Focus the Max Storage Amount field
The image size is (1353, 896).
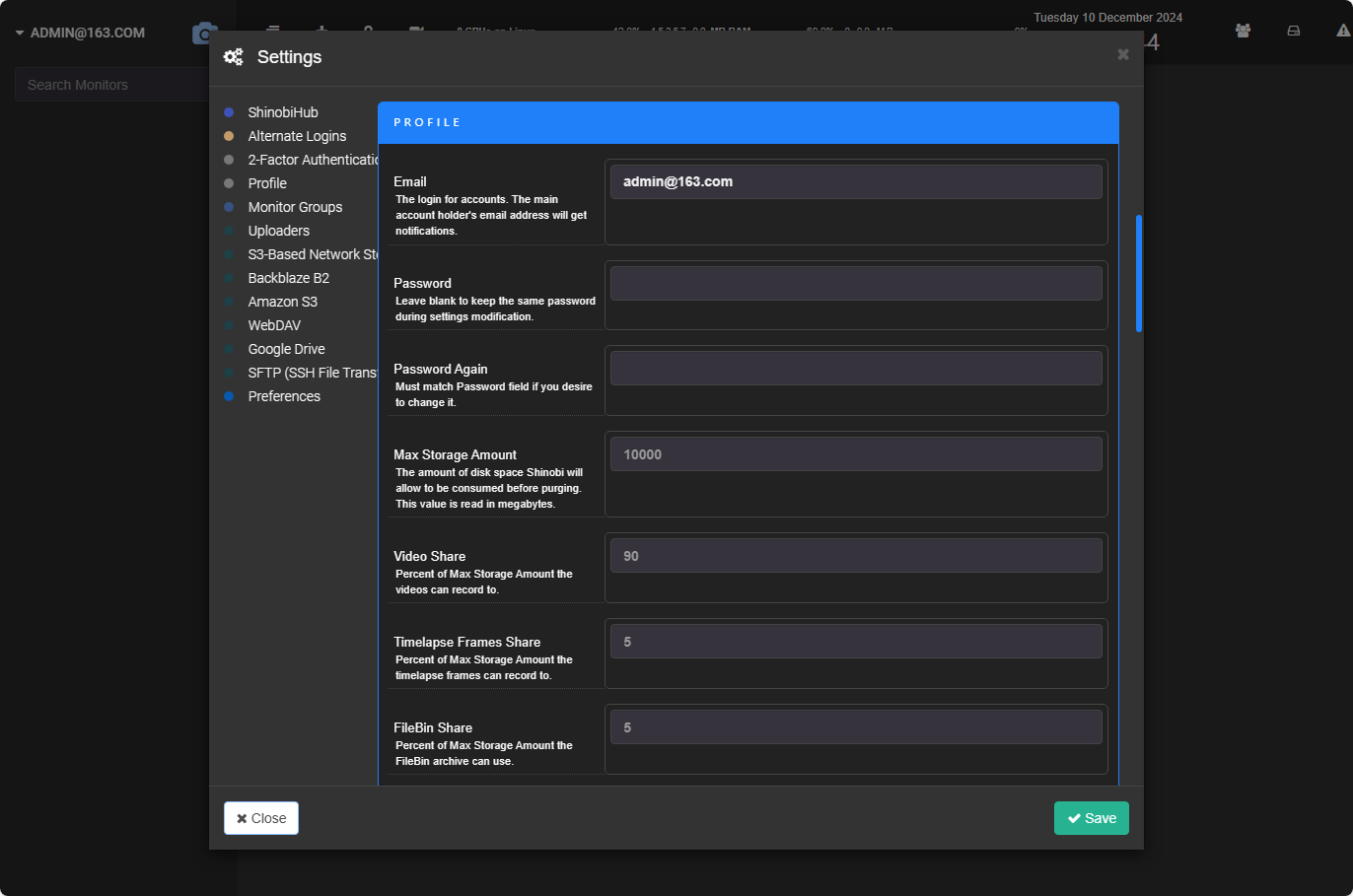856,454
